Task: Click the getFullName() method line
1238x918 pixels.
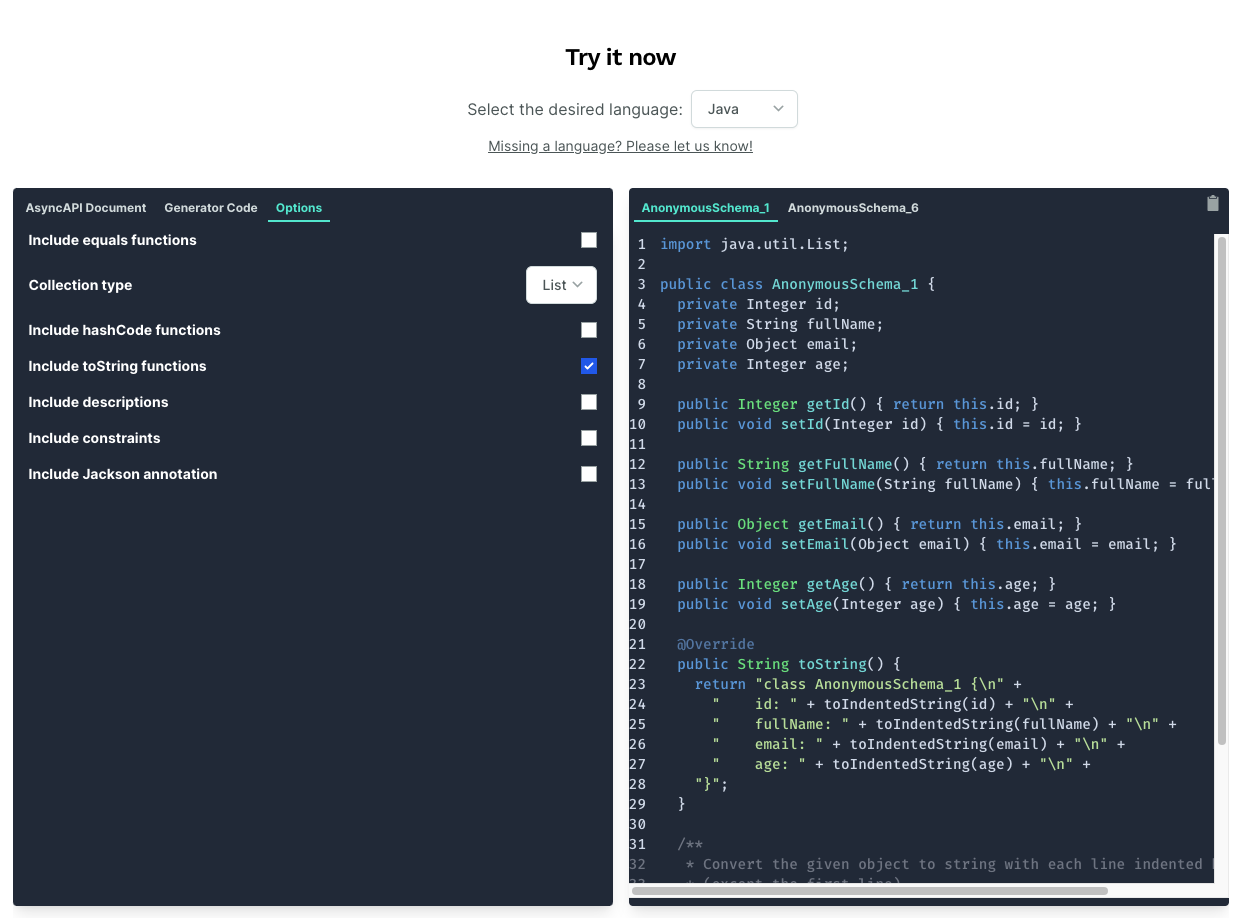Action: [905, 464]
